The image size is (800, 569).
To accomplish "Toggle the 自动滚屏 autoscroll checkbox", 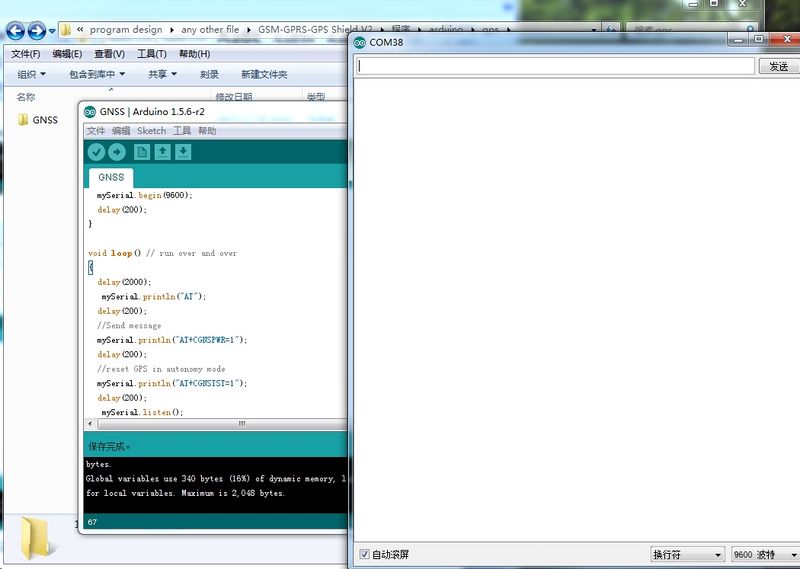I will 364,554.
